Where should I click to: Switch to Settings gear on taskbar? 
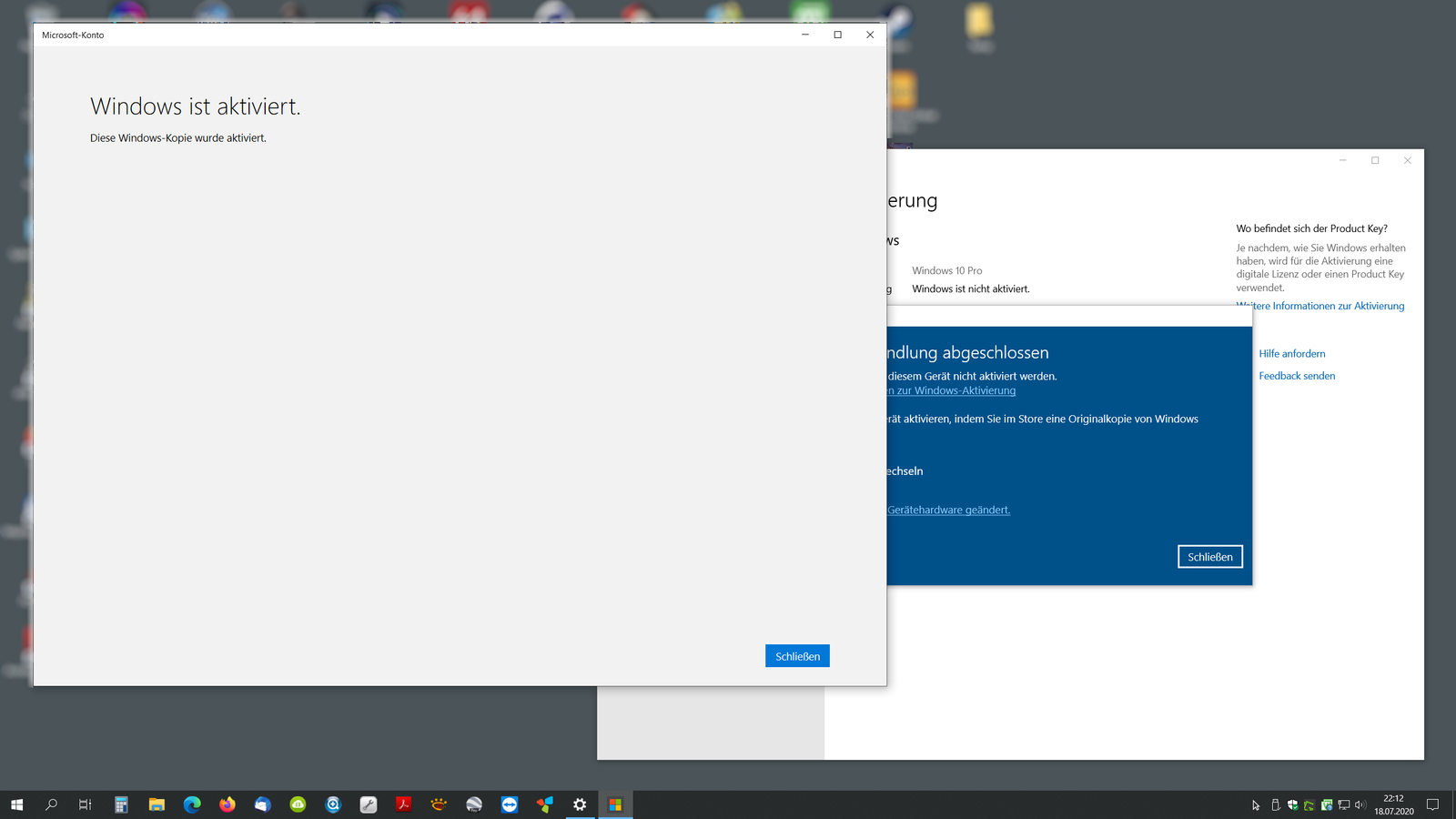580,804
